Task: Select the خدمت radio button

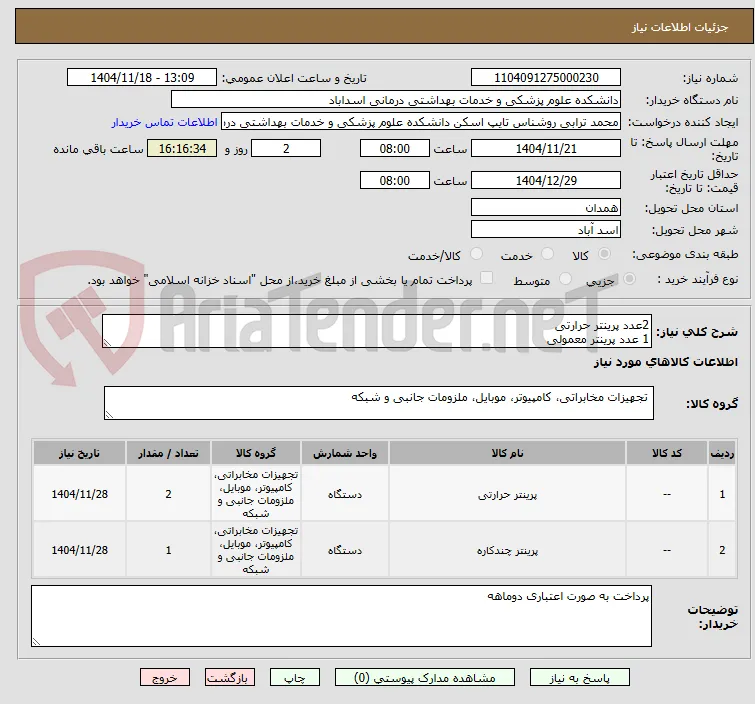Action: click(x=547, y=254)
